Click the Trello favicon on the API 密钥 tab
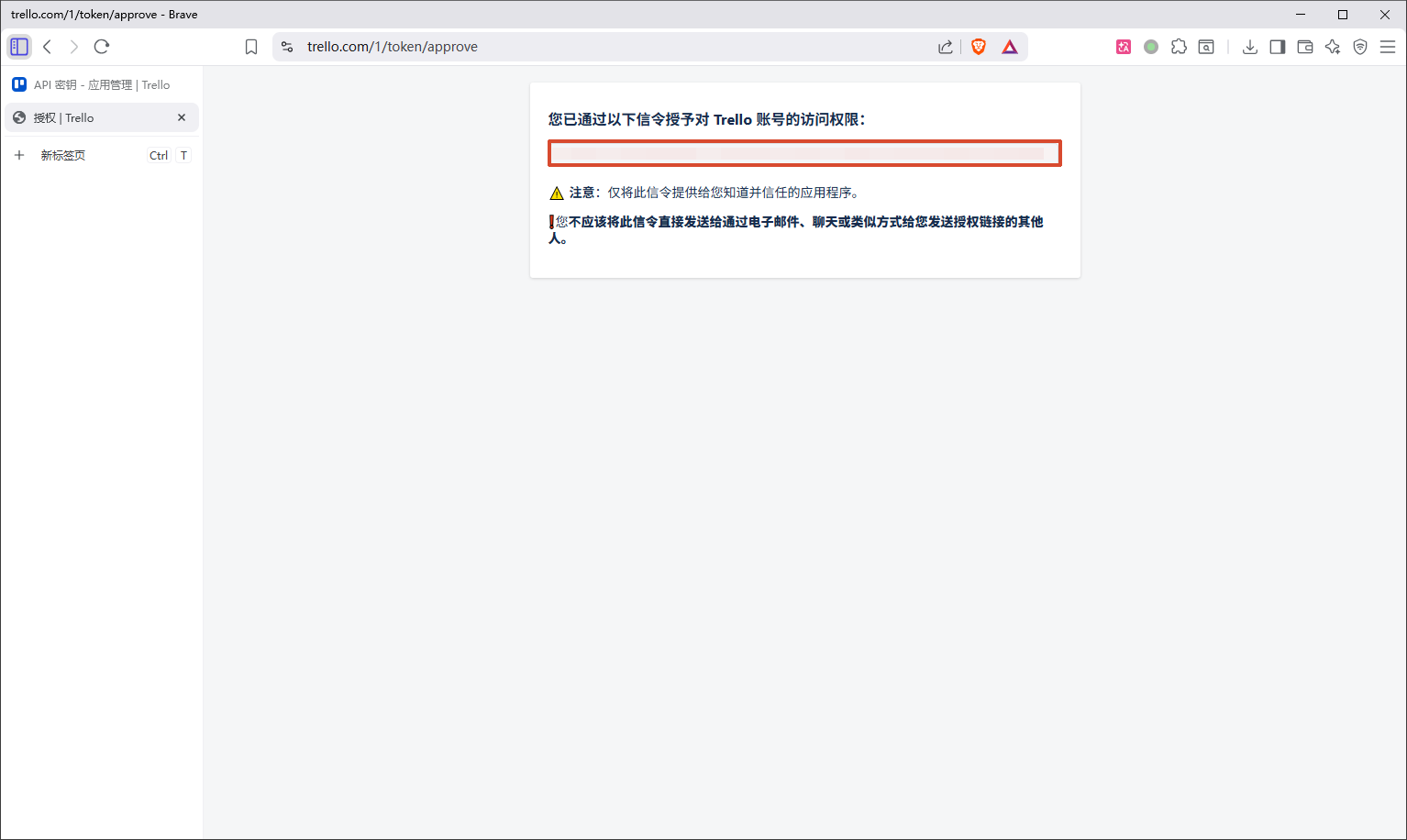 (x=19, y=84)
